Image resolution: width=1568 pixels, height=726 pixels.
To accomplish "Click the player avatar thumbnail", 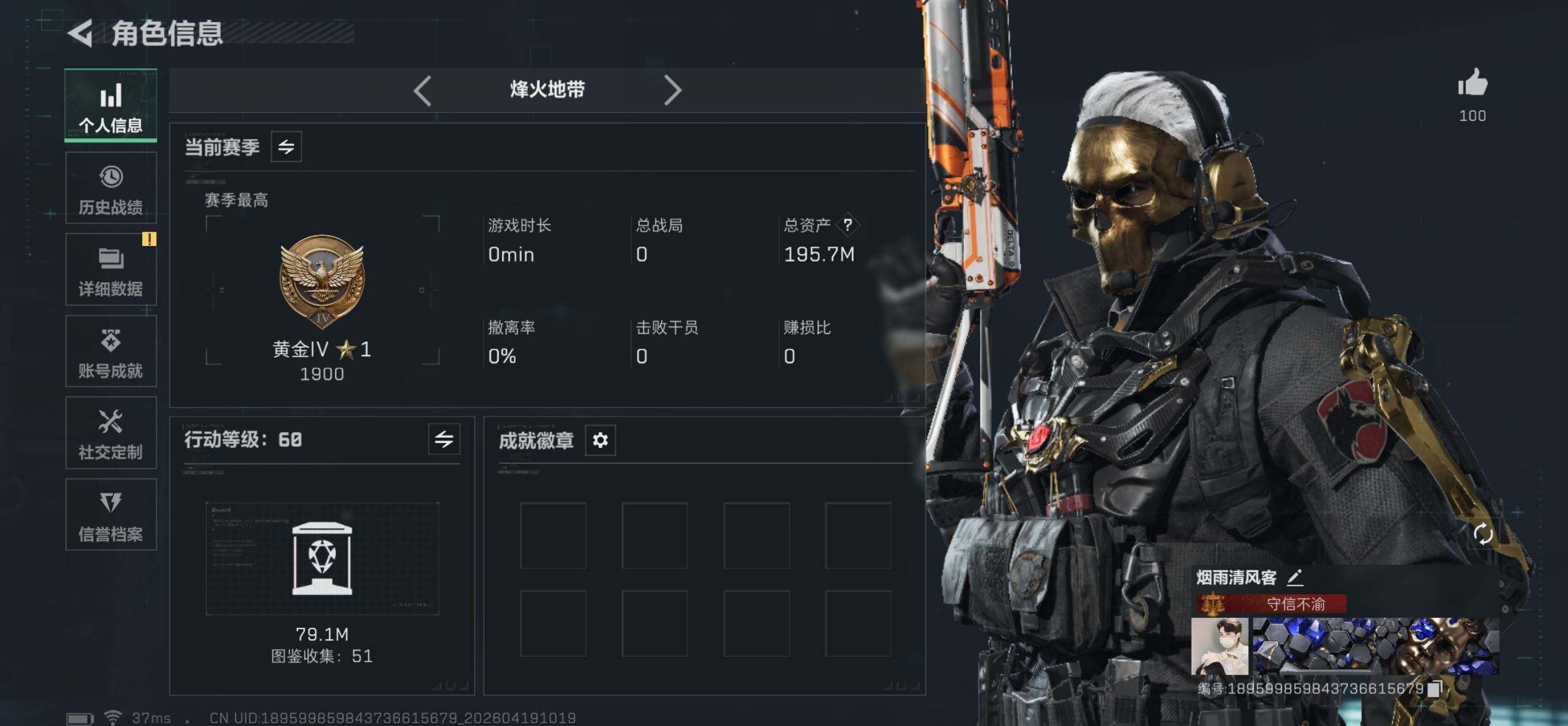I will click(1219, 646).
